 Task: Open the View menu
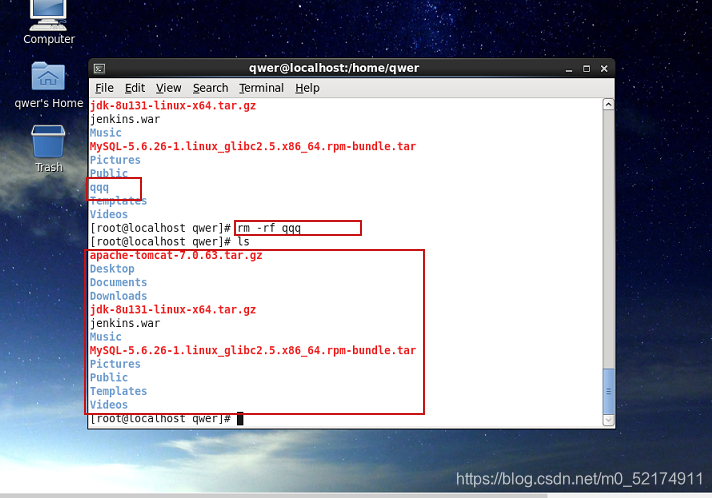168,88
